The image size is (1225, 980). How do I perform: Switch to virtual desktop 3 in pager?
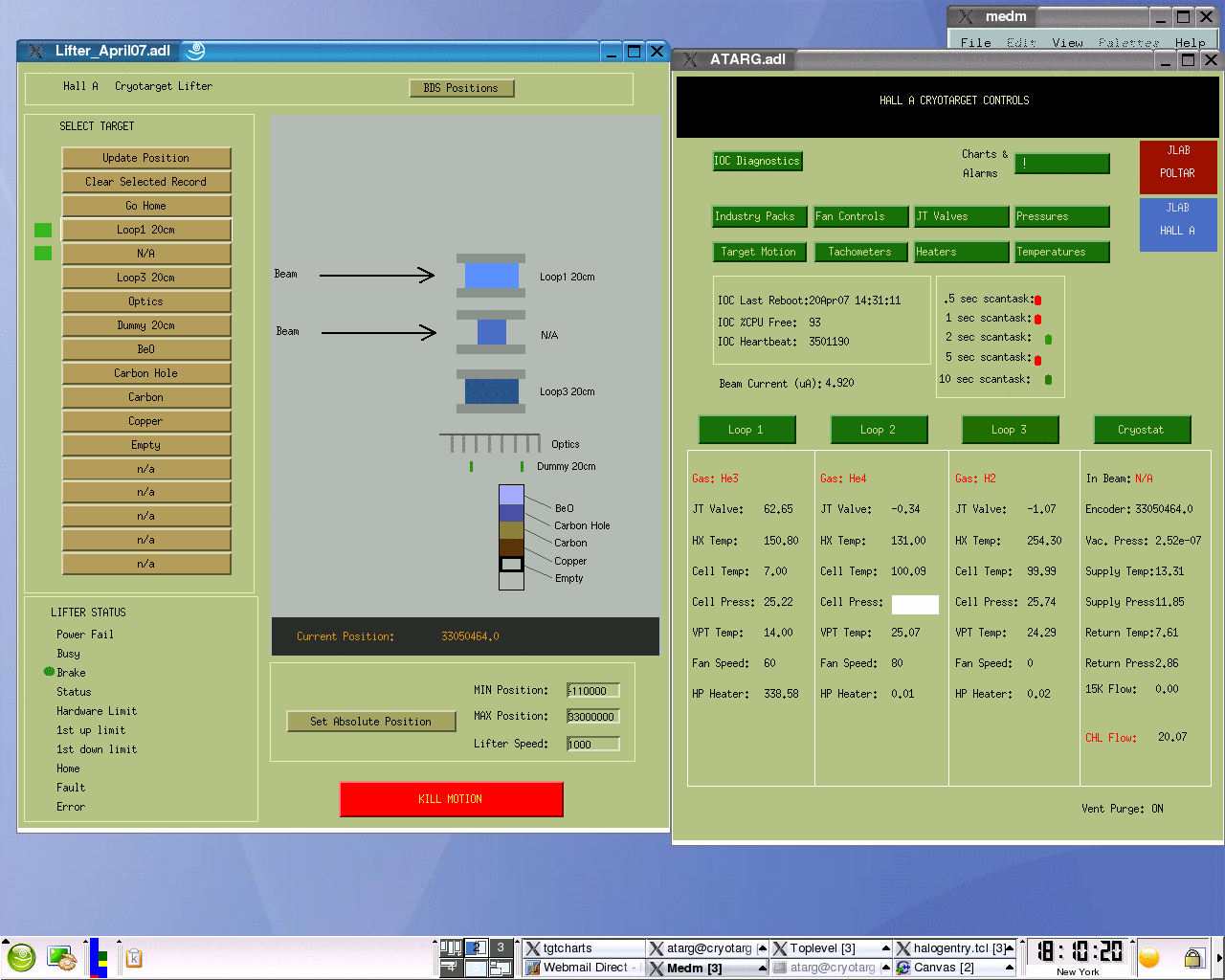pos(501,948)
